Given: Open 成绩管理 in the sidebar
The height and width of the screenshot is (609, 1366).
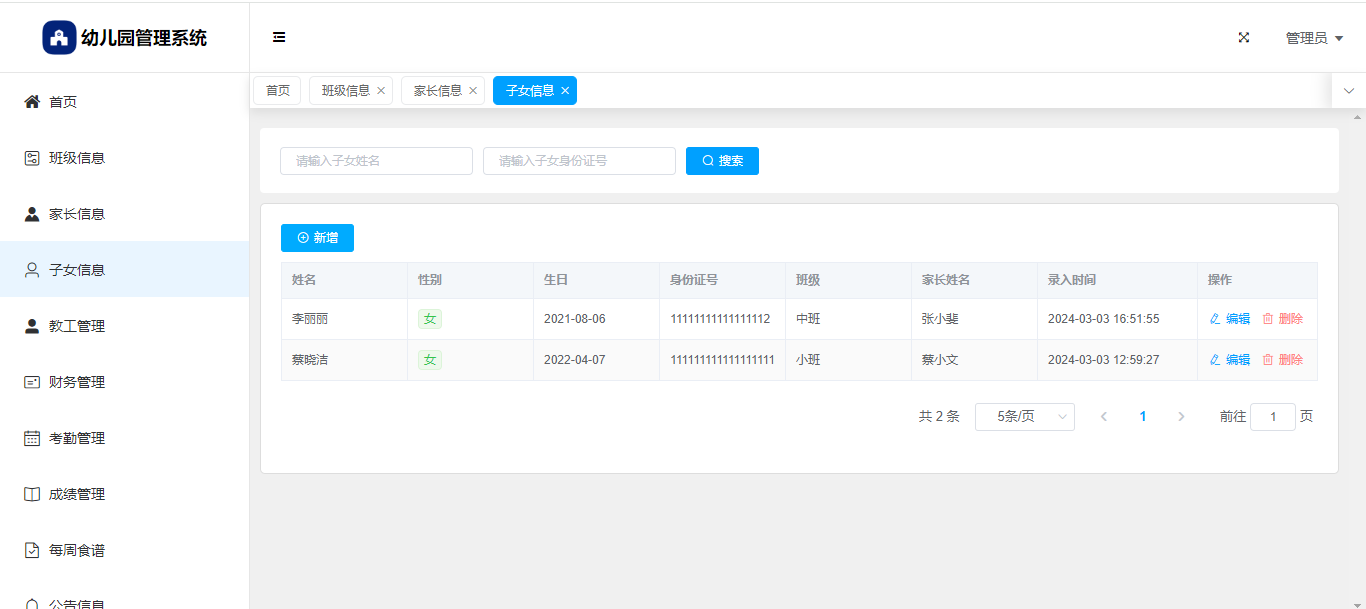Looking at the screenshot, I should 76,494.
